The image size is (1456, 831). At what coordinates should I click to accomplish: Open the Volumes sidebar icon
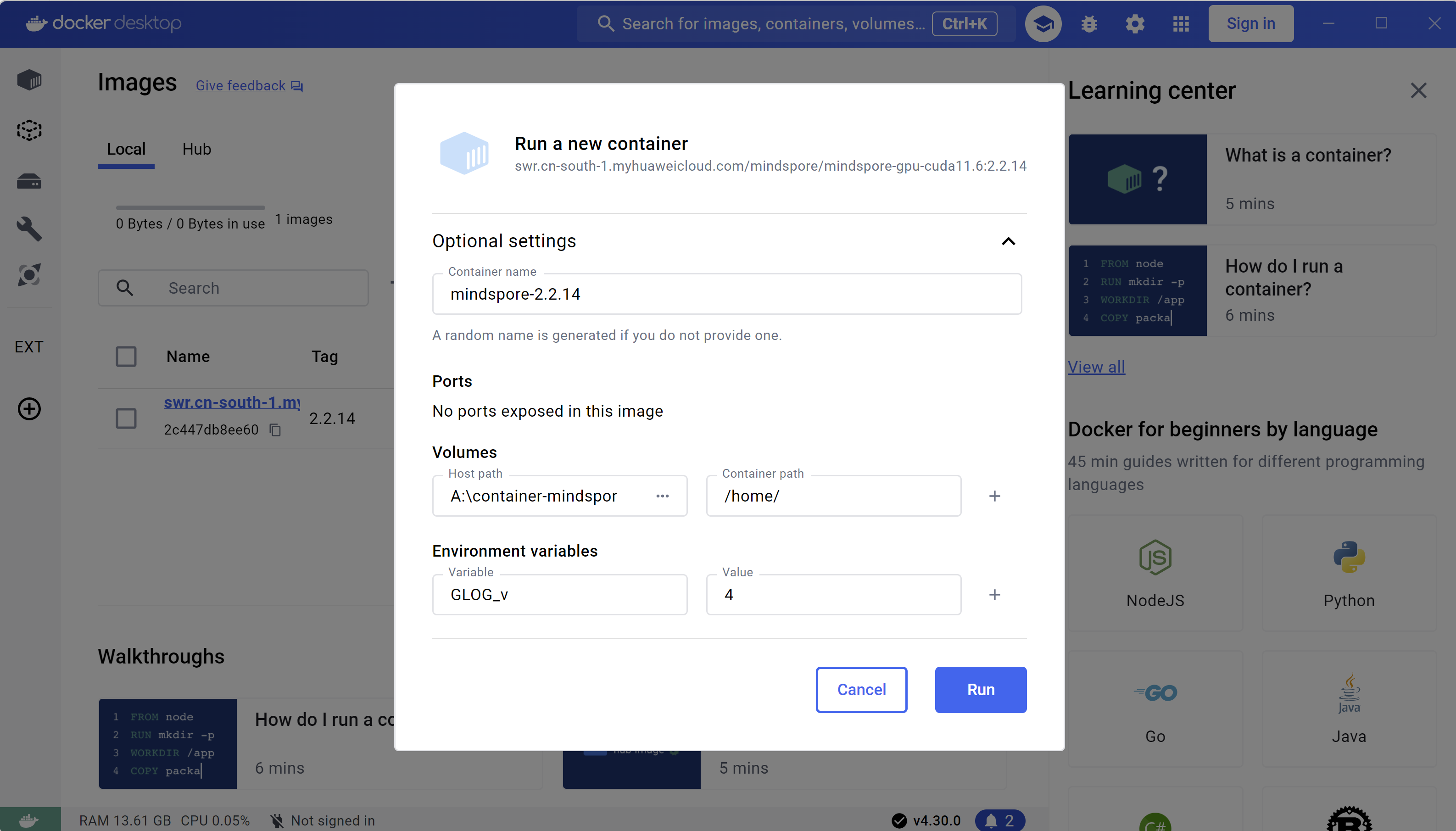[x=29, y=182]
